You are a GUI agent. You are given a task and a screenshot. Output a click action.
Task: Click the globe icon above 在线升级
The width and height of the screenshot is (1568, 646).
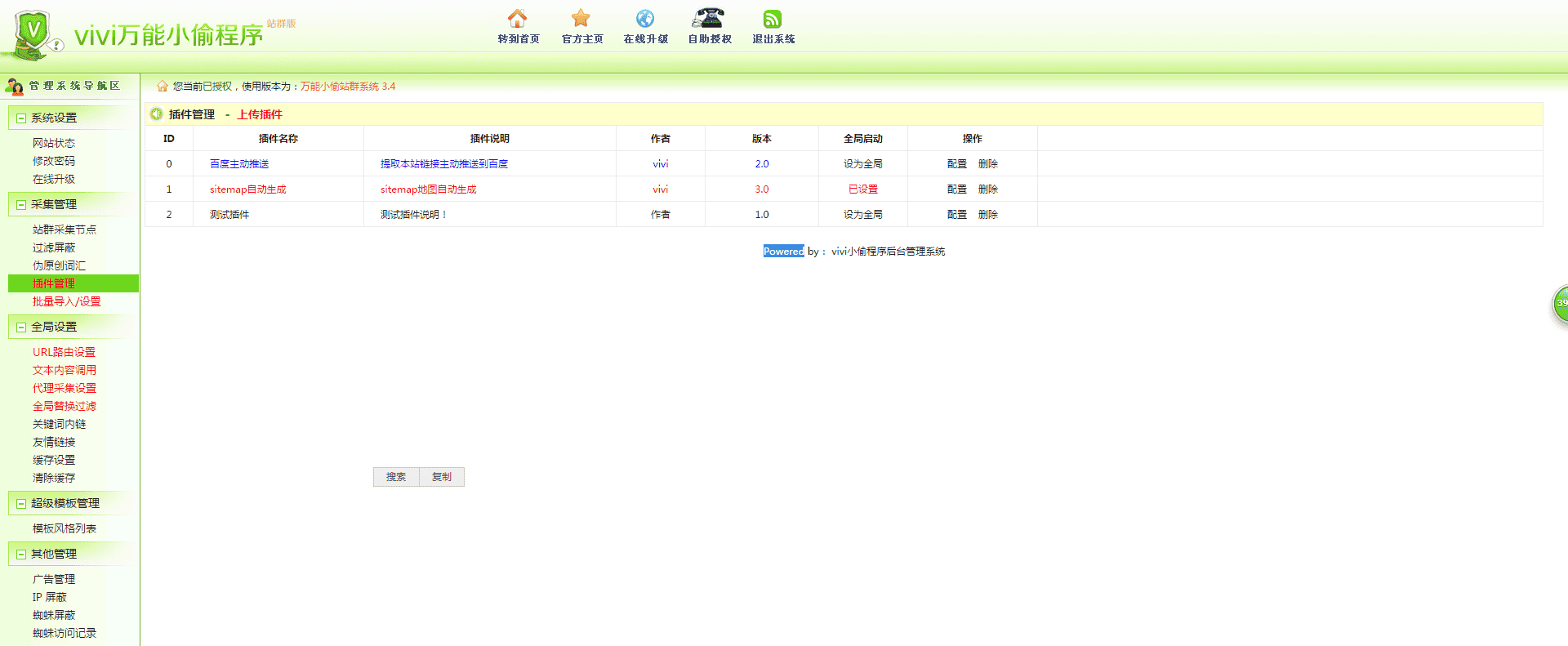645,18
